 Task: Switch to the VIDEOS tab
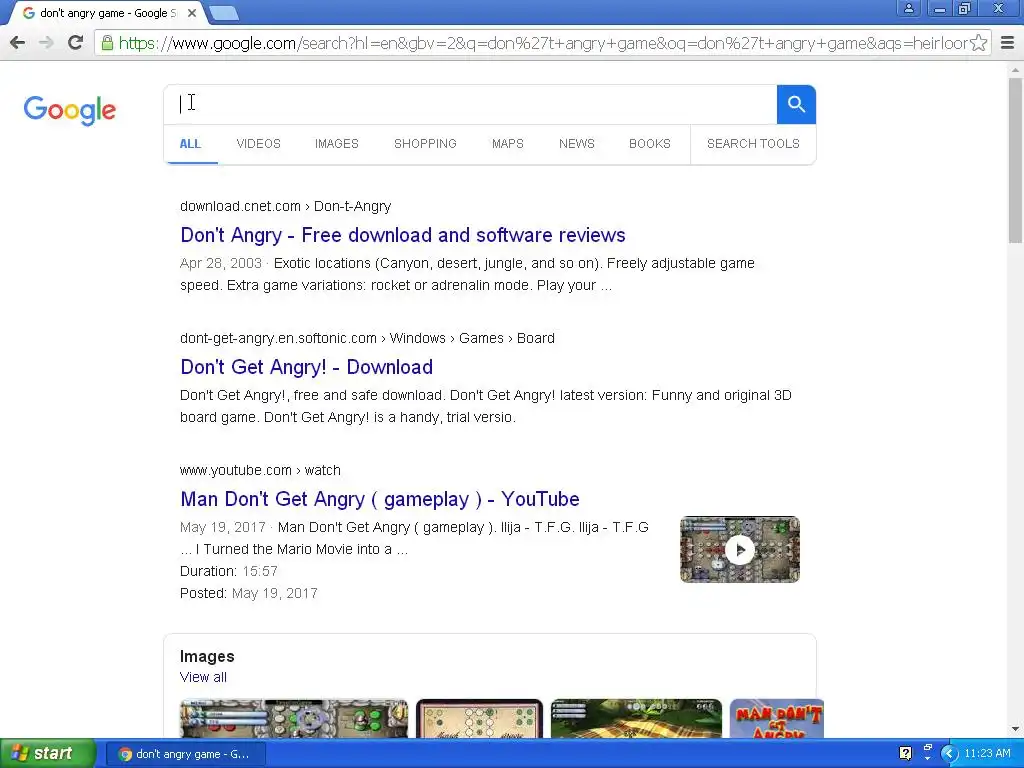click(x=259, y=144)
